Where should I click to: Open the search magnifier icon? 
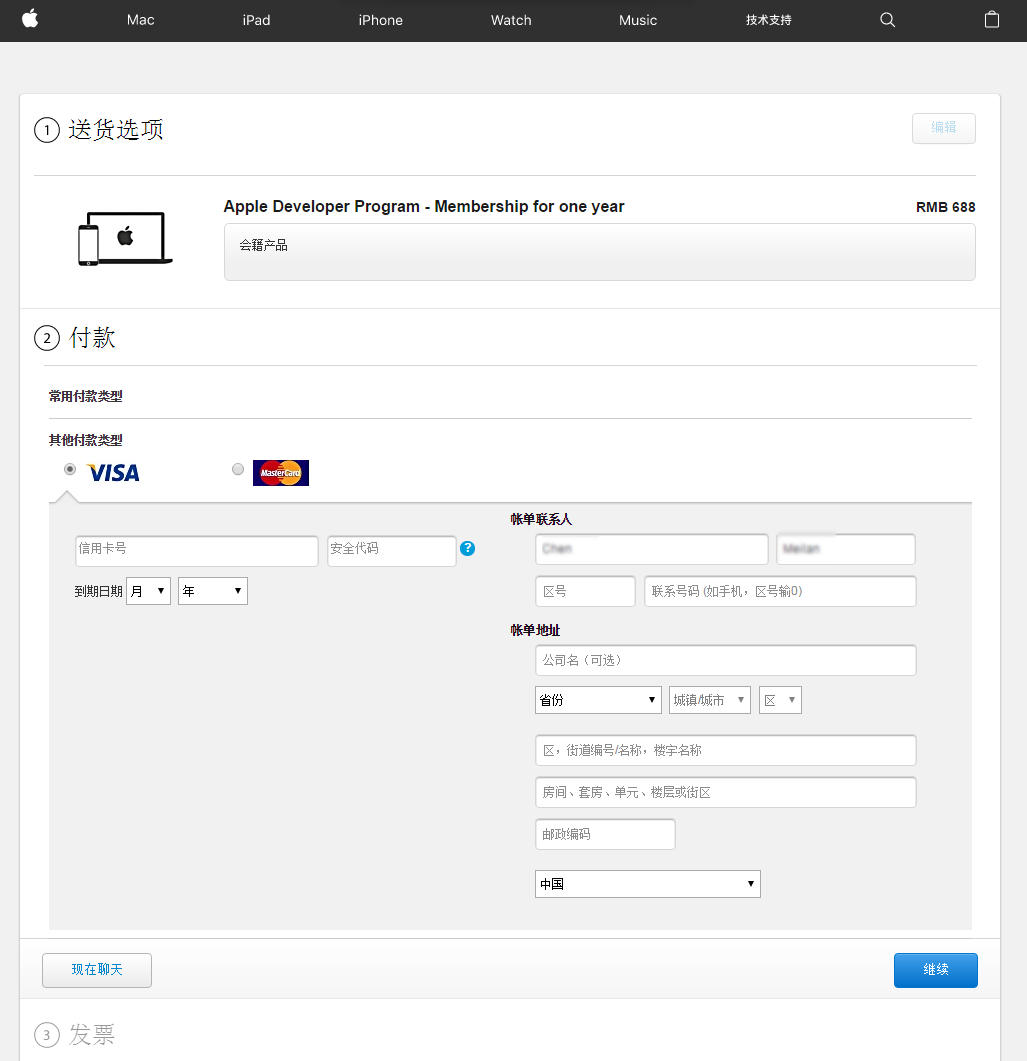coord(888,20)
